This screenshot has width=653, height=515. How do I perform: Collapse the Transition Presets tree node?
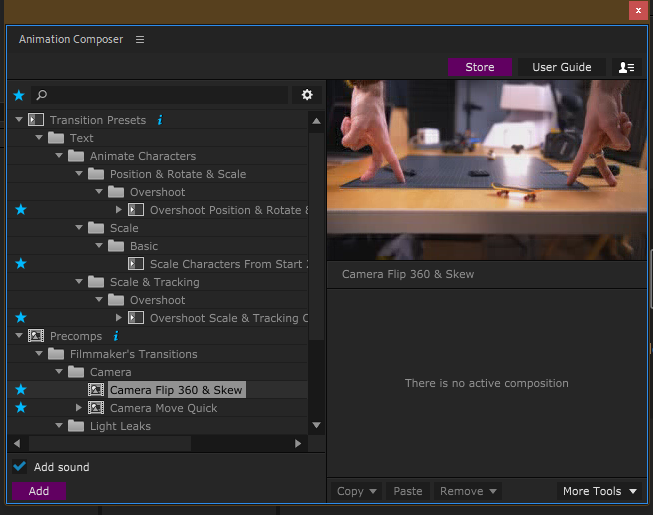pos(19,120)
